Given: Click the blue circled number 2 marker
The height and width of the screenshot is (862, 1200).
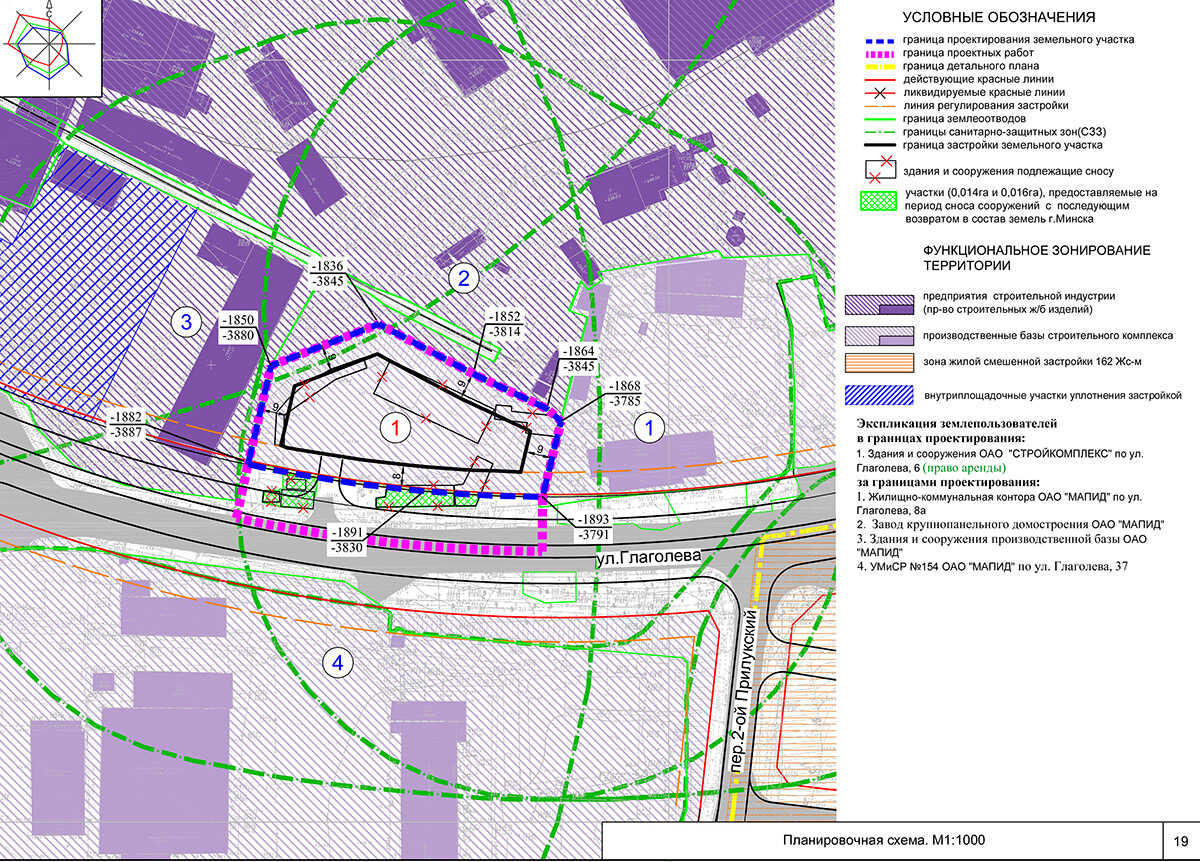Looking at the screenshot, I should pos(463,279).
